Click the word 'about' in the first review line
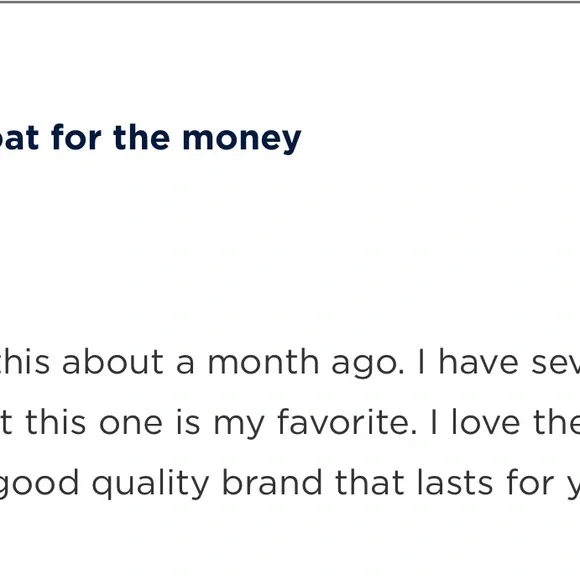The height and width of the screenshot is (580, 580). (112, 362)
